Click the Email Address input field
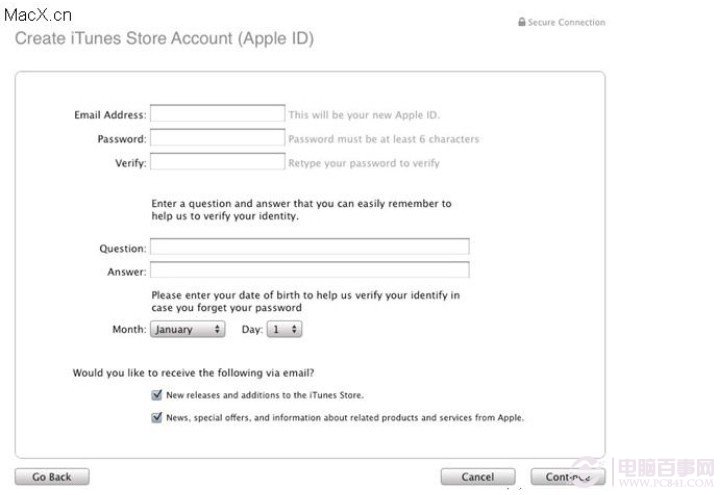The image size is (721, 495). [x=217, y=114]
